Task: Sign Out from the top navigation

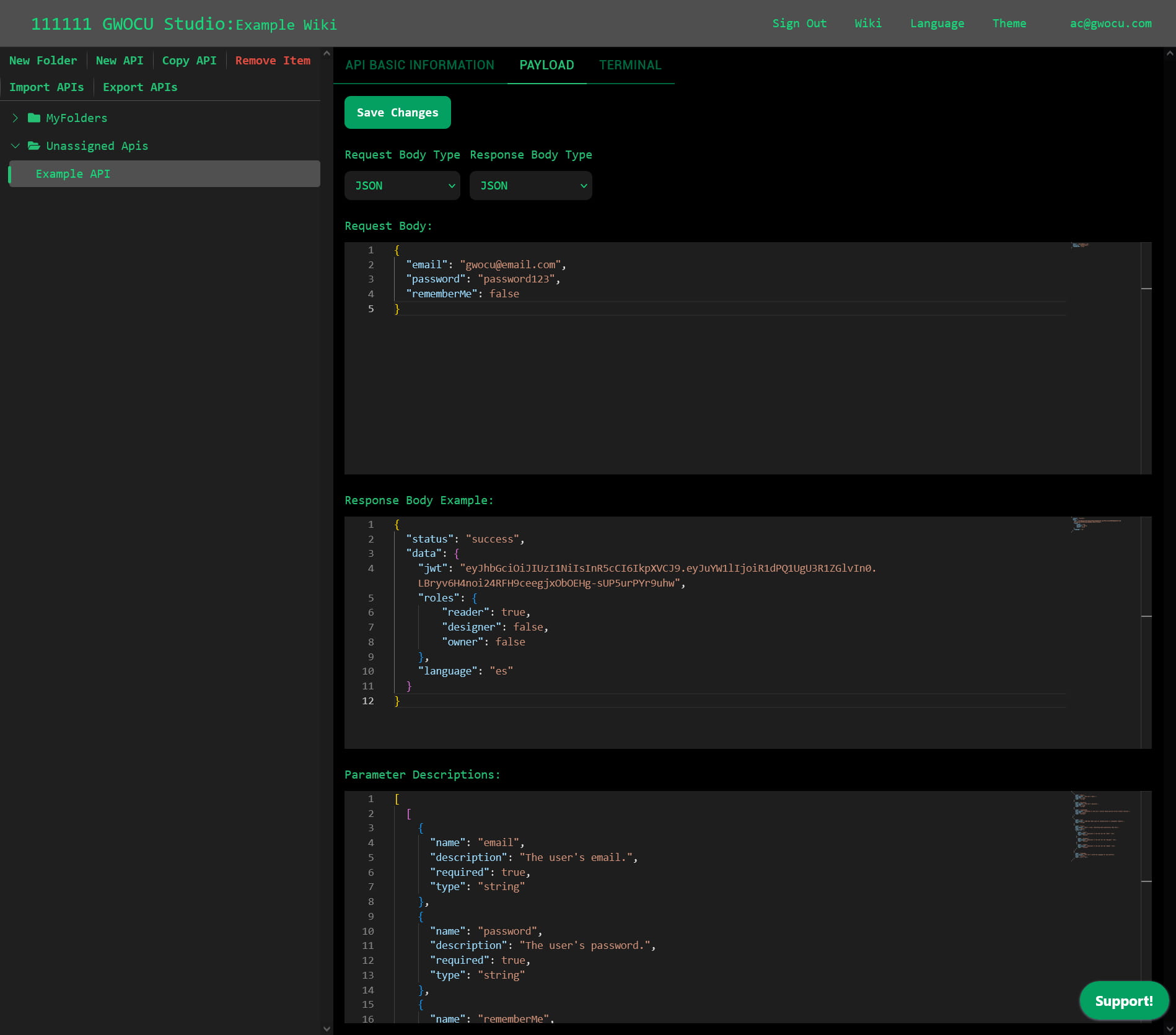Action: point(799,24)
